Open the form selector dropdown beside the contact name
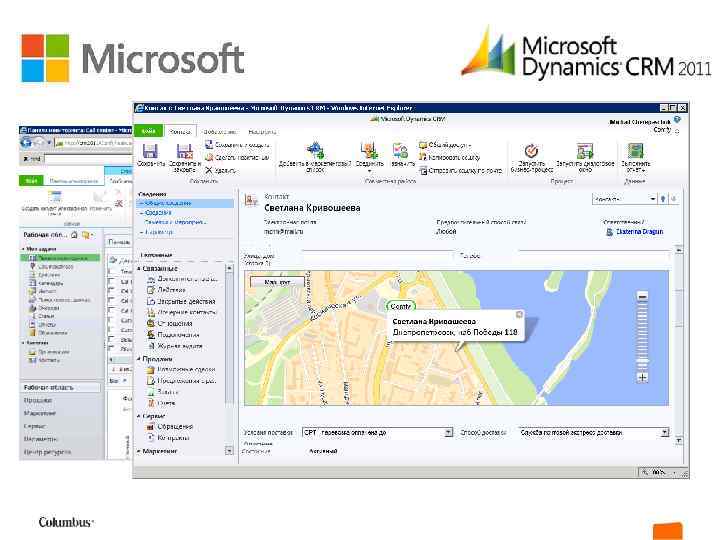This screenshot has height=540, width=720. click(624, 199)
